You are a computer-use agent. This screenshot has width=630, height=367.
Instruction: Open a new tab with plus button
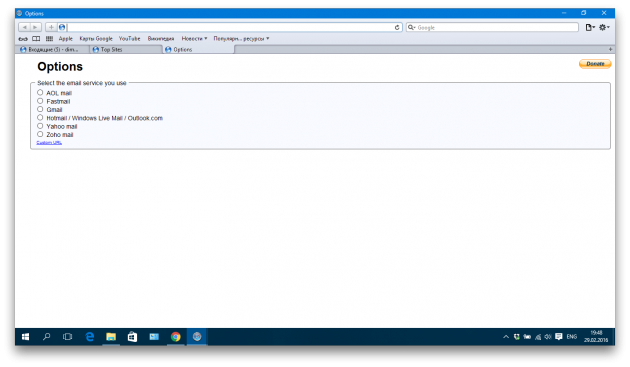tap(610, 49)
